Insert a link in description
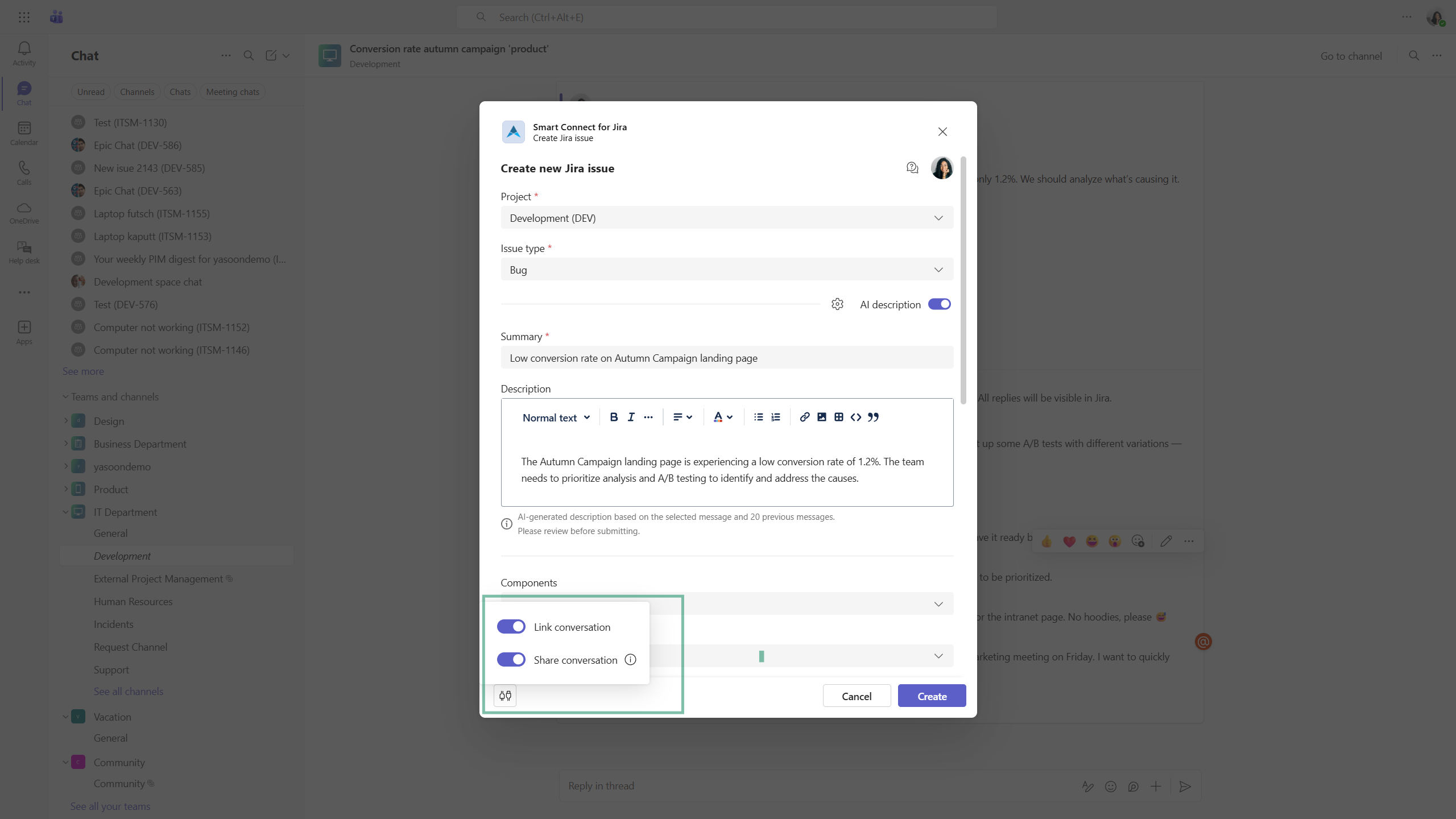 pyautogui.click(x=804, y=417)
